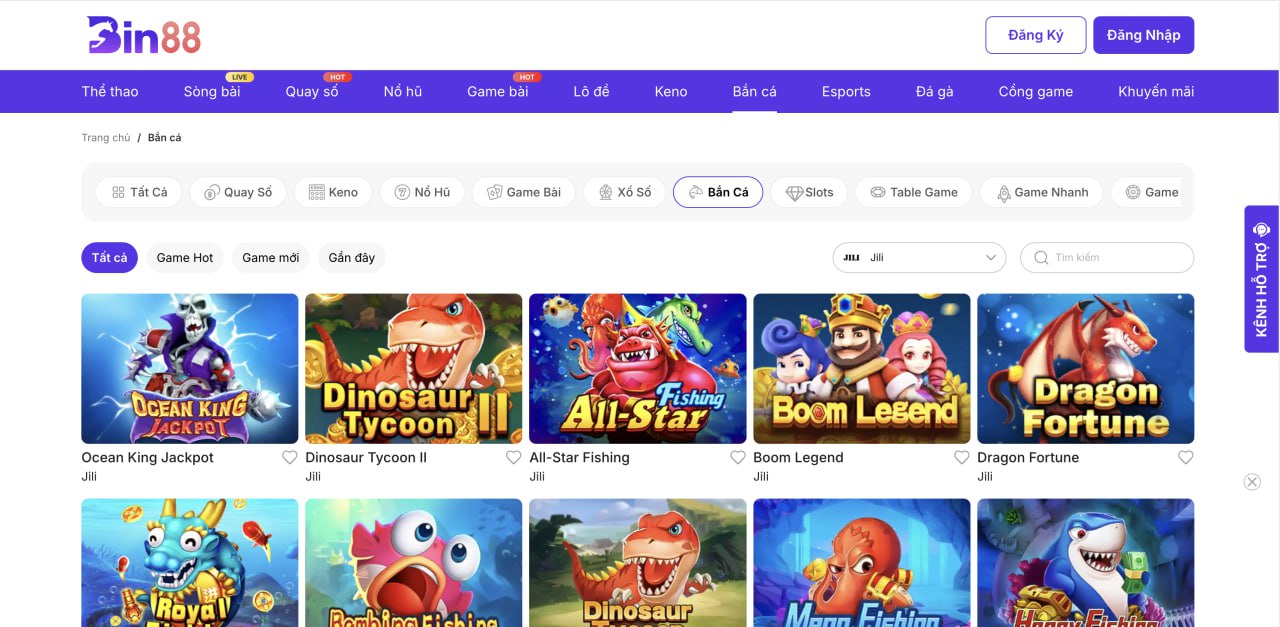The image size is (1280, 627).
Task: Switch to the Game Hot filter tab
Action: click(x=185, y=258)
